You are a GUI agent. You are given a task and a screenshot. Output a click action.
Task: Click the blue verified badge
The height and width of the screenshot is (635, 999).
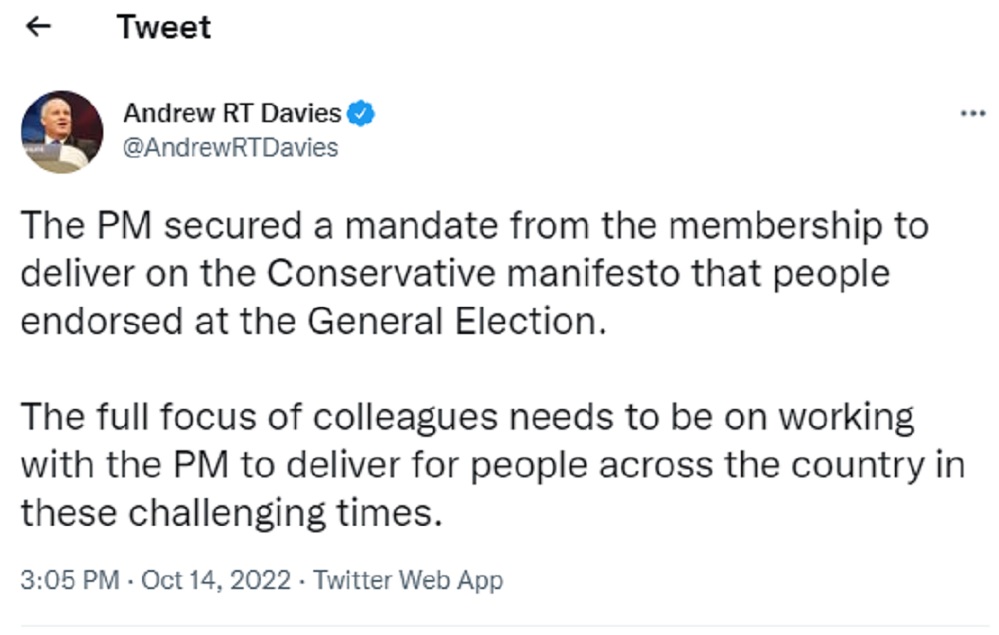[362, 114]
